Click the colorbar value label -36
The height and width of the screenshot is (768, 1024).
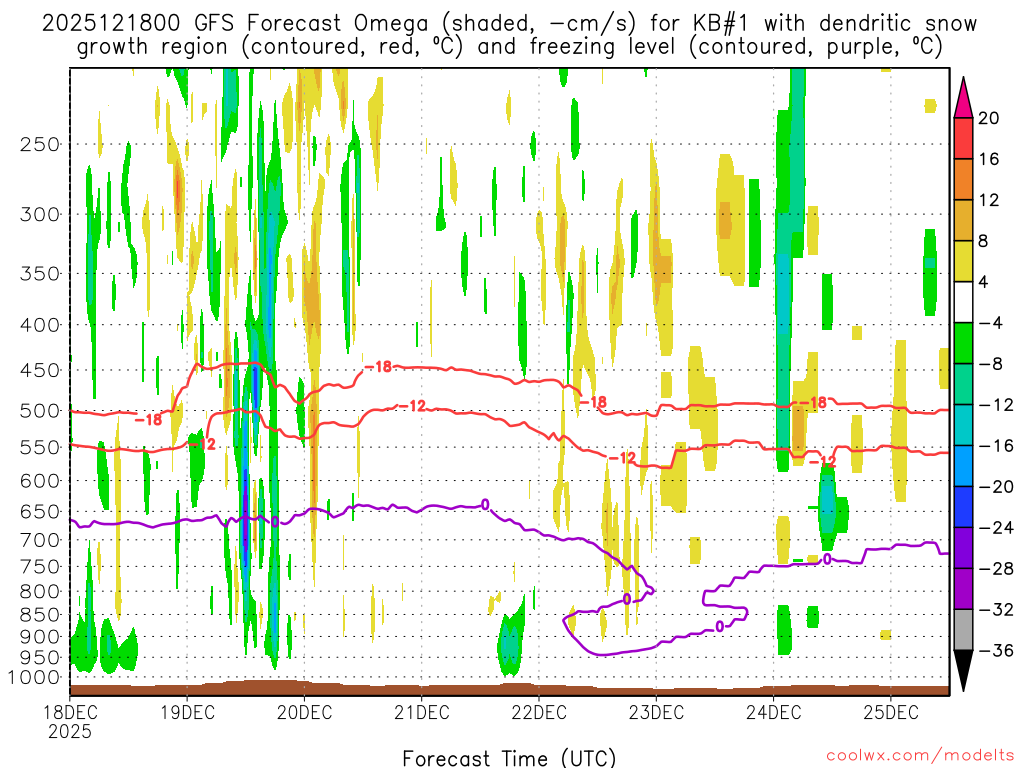pos(996,650)
